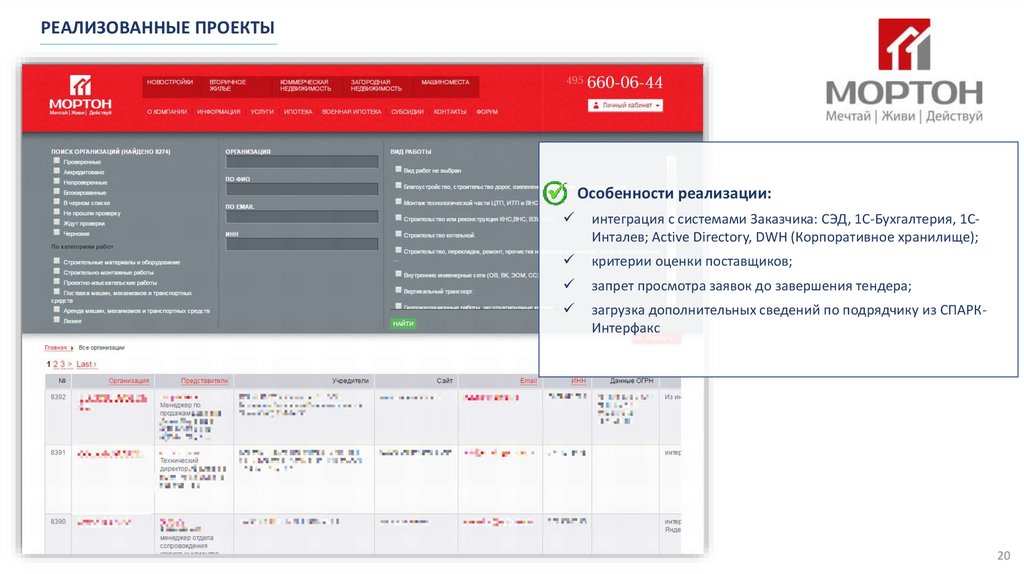Follow the Главная breadcrumb link
The image size is (1024, 574).
tap(56, 347)
